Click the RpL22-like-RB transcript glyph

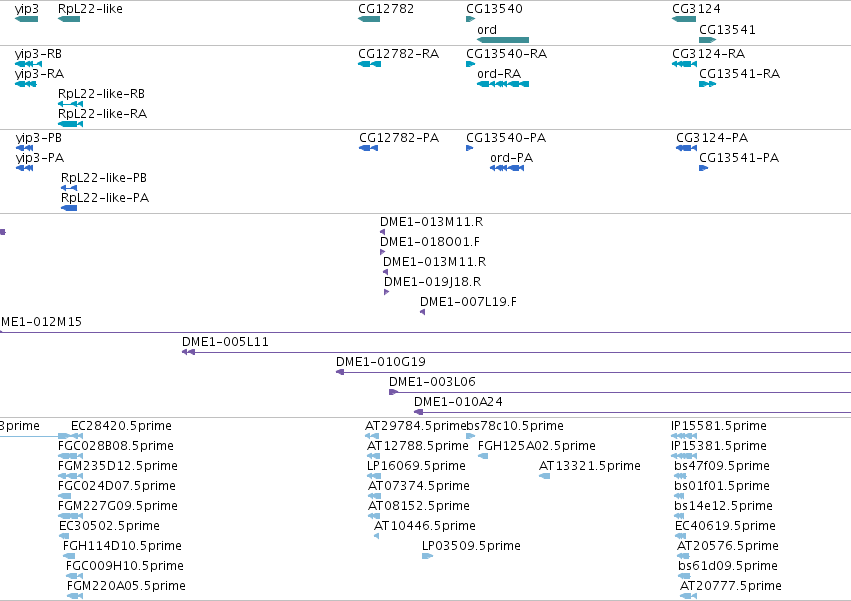71,104
